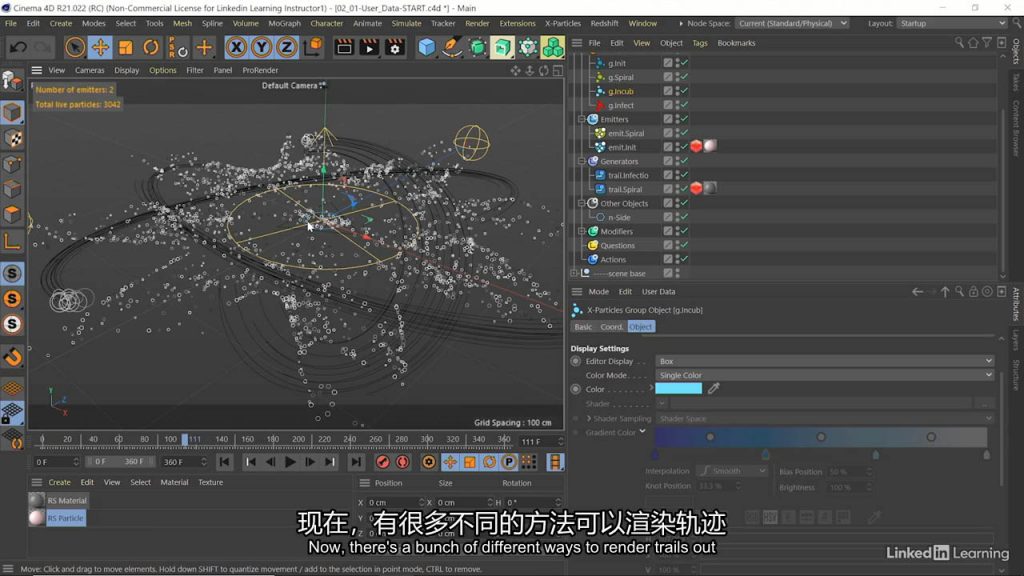Open the X-Particles menu
The height and width of the screenshot is (576, 1024).
(562, 23)
